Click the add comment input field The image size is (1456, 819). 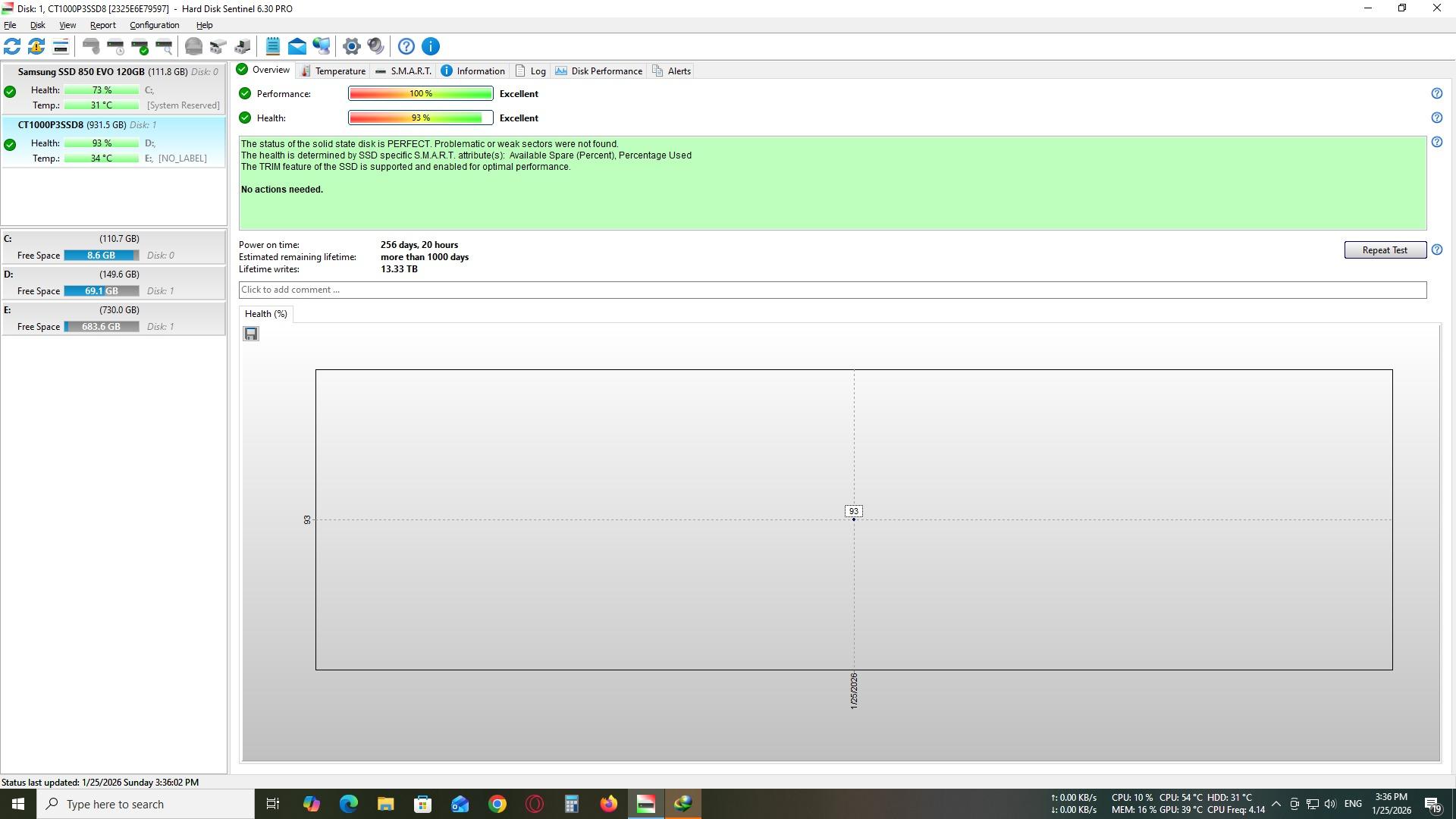(832, 290)
